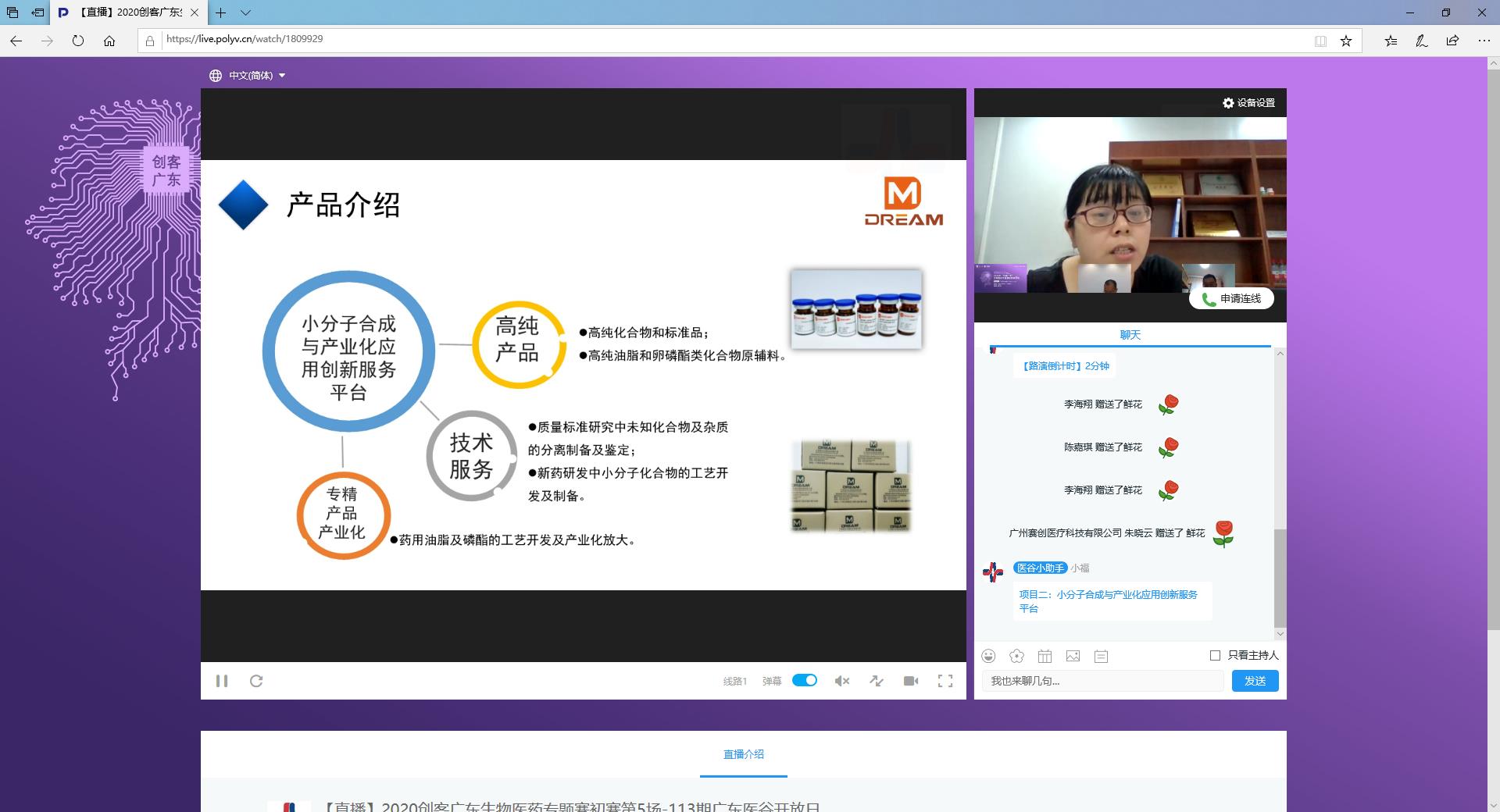The height and width of the screenshot is (812, 1500).
Task: Send a chat message with the 发送 button
Action: coord(1255,681)
